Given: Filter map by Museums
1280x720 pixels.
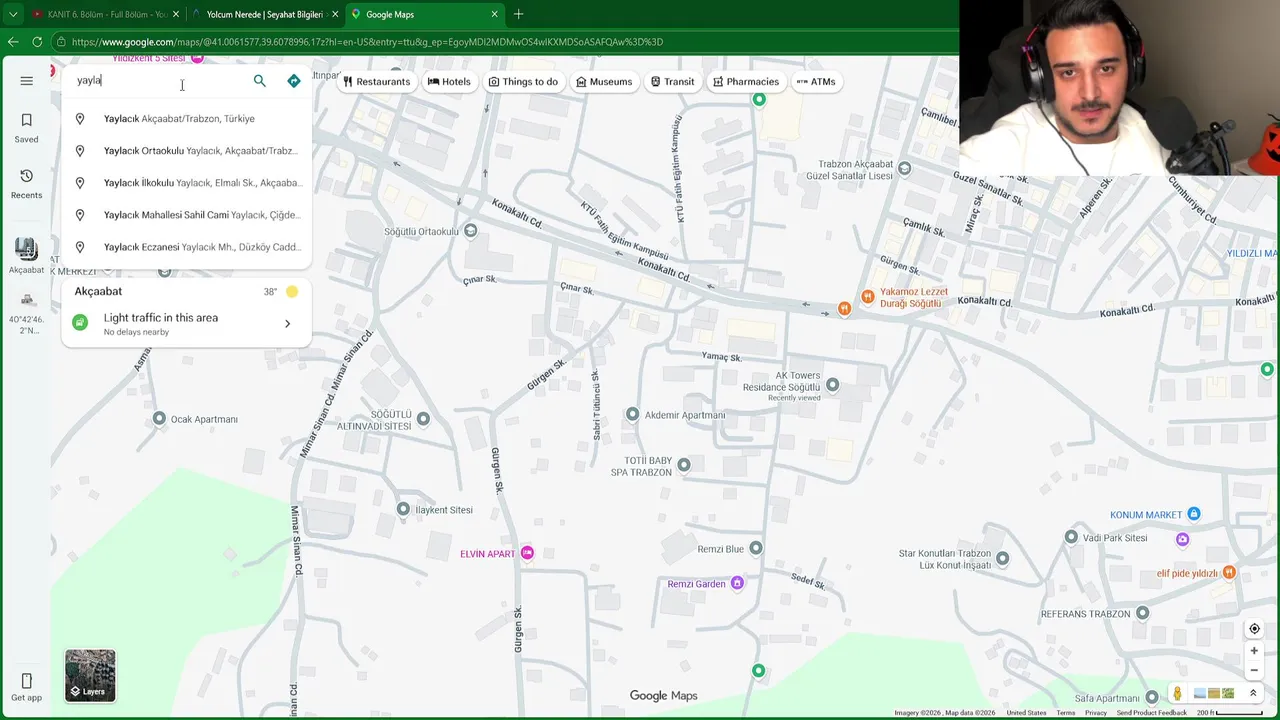Looking at the screenshot, I should click(x=604, y=82).
